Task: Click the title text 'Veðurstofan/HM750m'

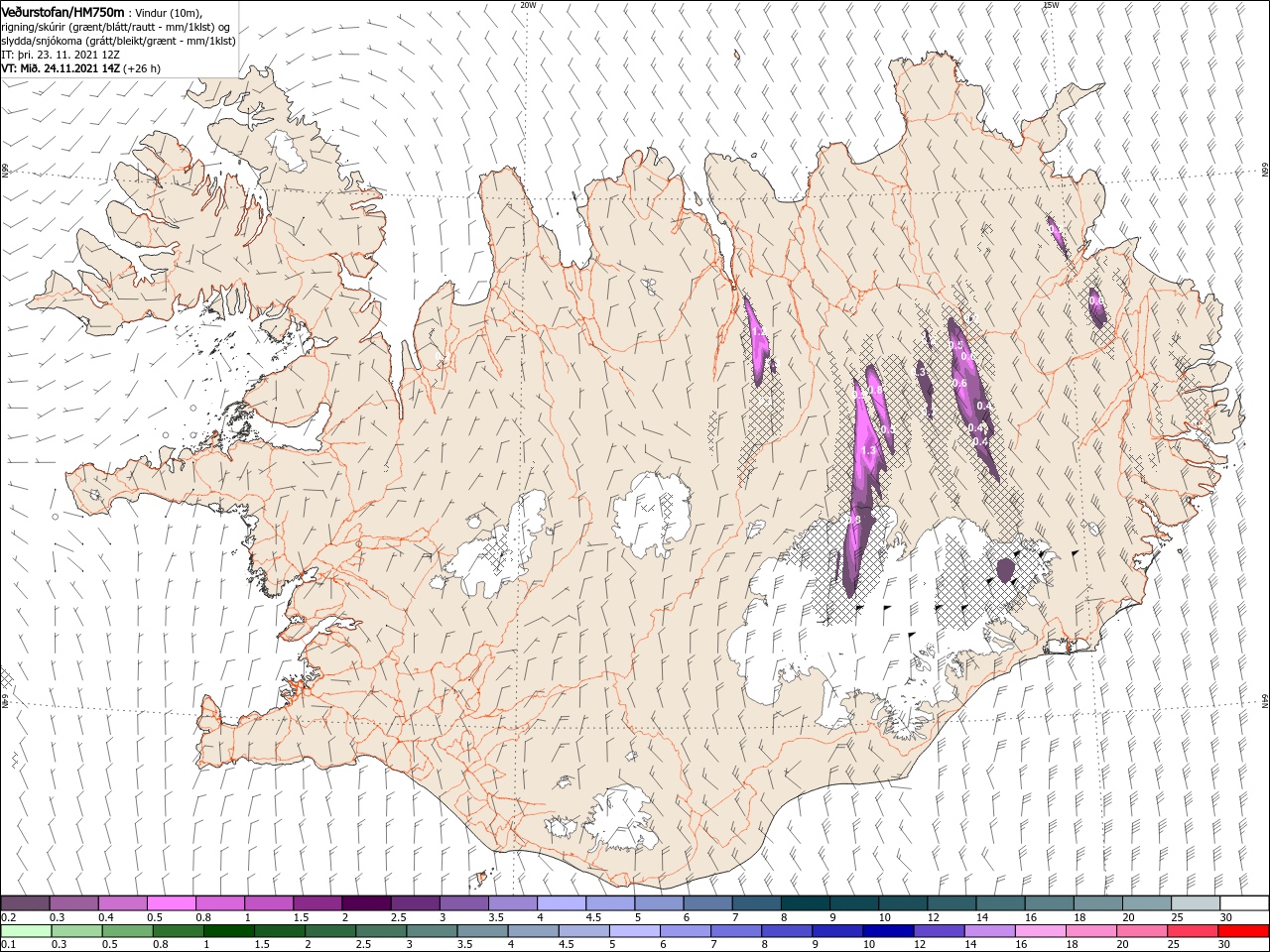Action: tap(63, 12)
